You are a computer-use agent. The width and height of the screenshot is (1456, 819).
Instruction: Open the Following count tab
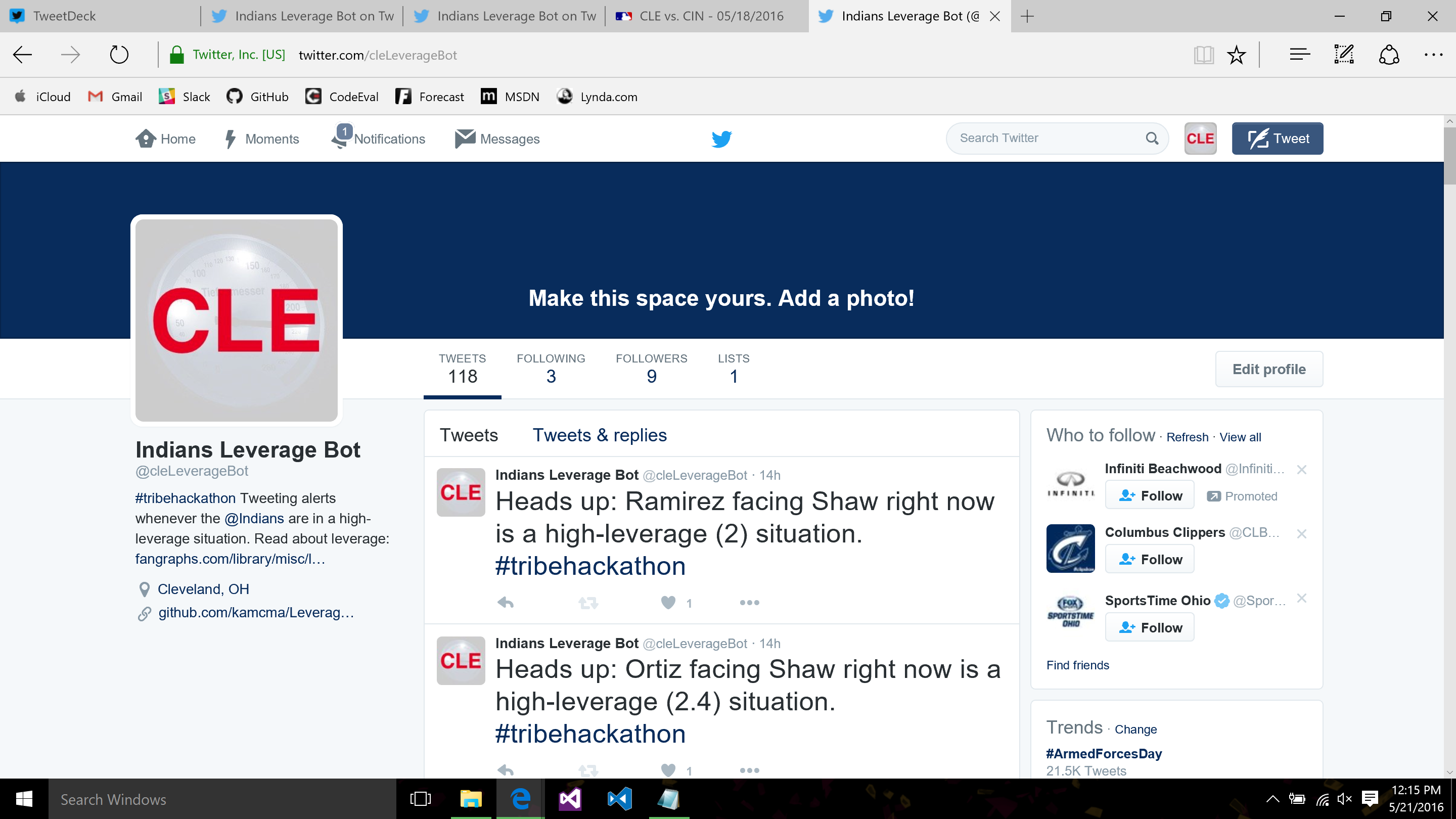tap(551, 369)
